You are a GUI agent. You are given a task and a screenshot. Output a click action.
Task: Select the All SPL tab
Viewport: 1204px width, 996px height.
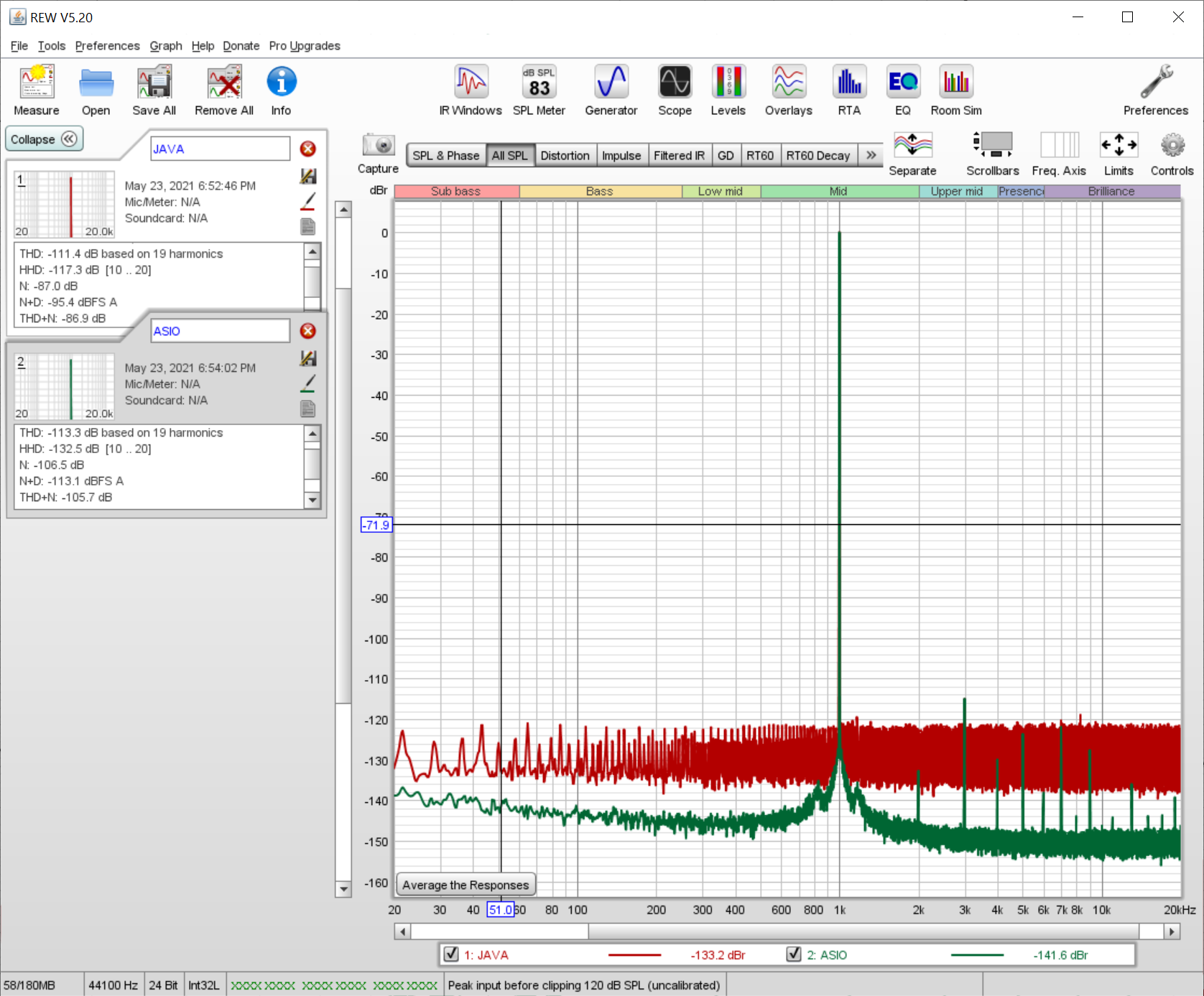click(x=510, y=156)
